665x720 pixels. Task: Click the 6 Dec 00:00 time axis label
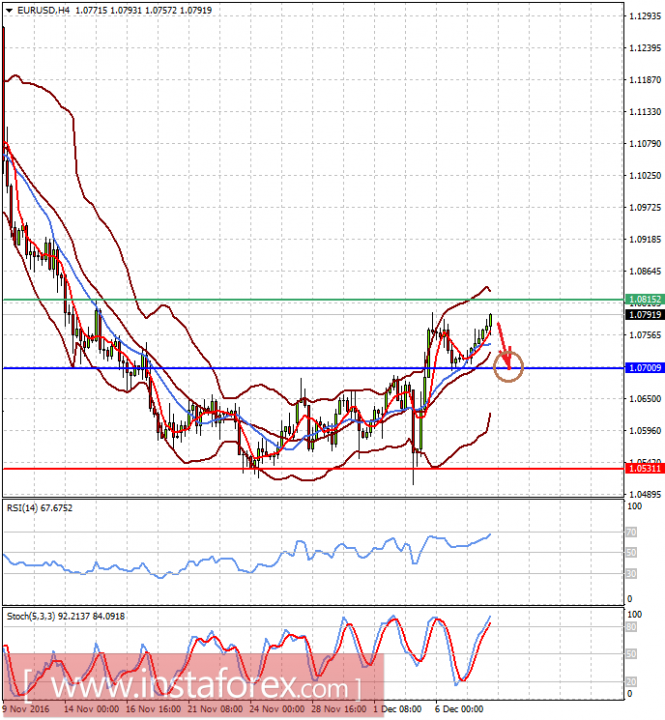[x=459, y=709]
